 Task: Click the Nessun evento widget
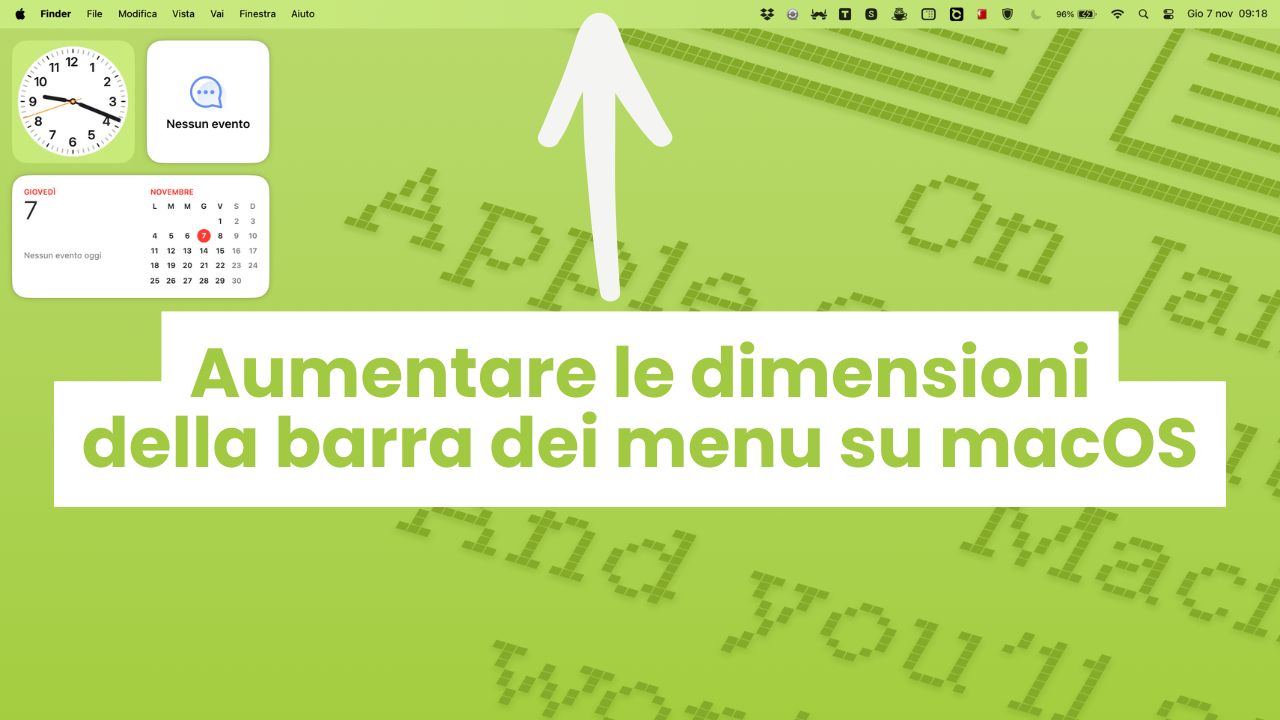pyautogui.click(x=208, y=101)
